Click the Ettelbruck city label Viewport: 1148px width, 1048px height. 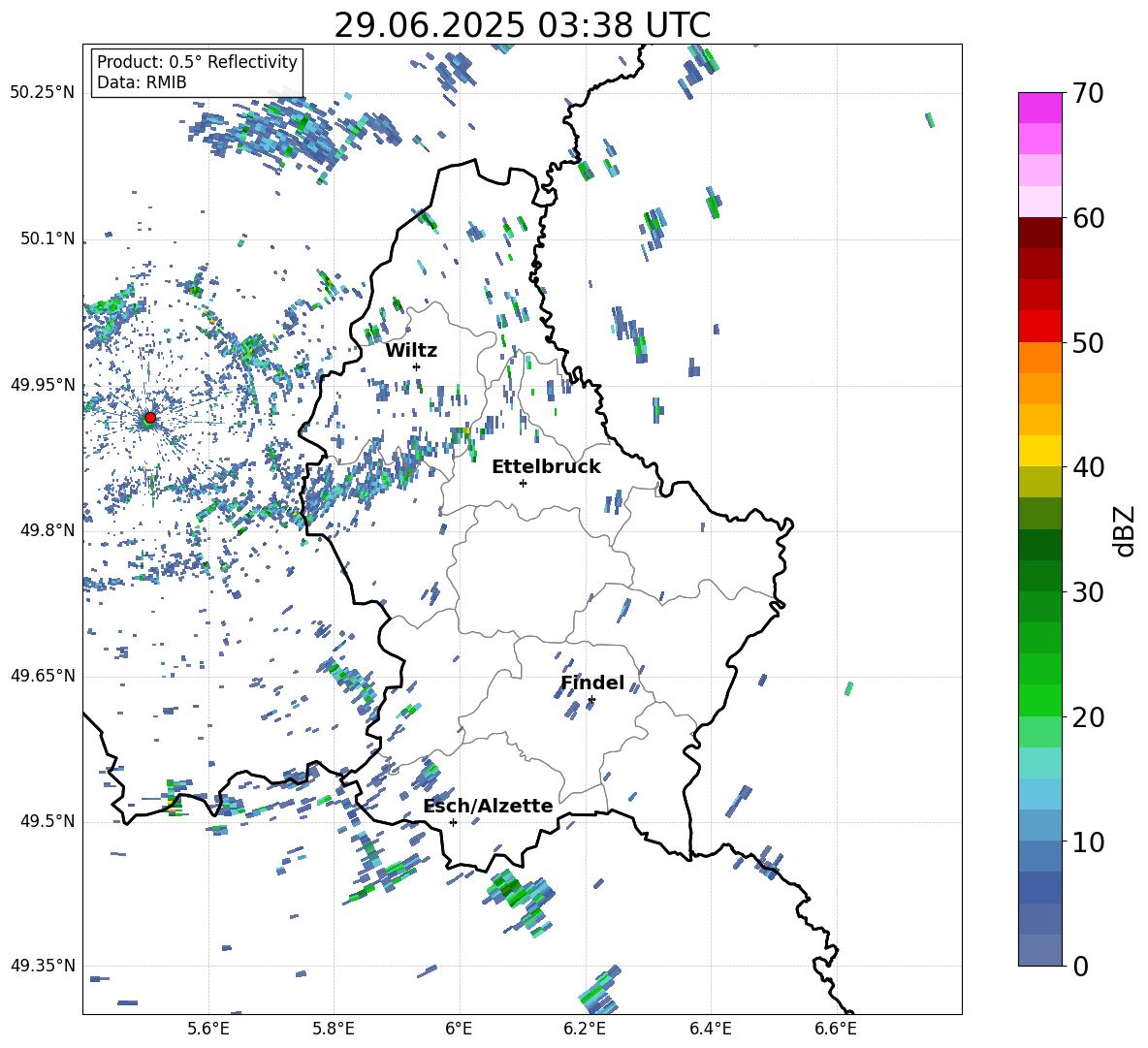point(546,467)
